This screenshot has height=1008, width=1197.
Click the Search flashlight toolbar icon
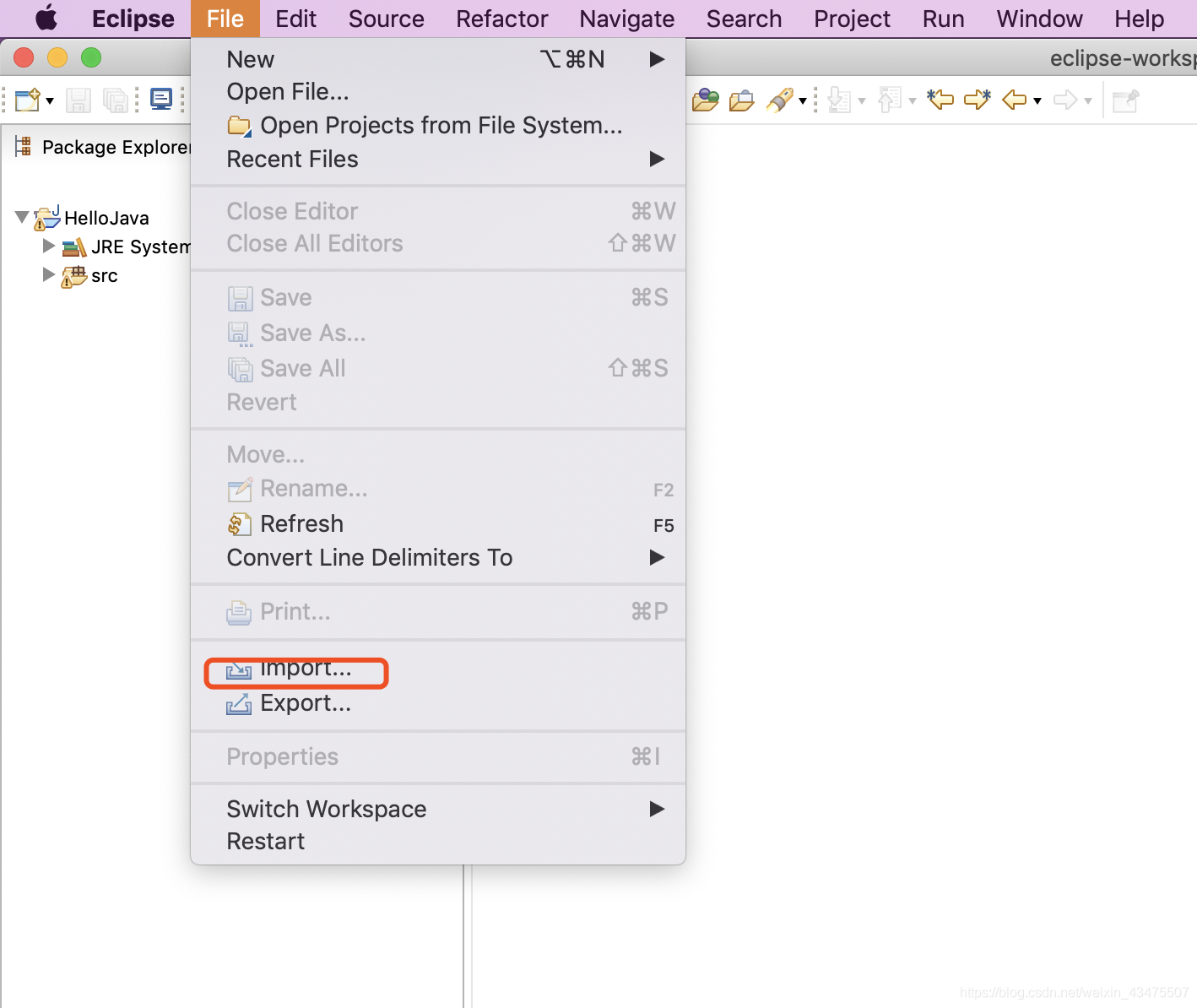click(x=779, y=100)
